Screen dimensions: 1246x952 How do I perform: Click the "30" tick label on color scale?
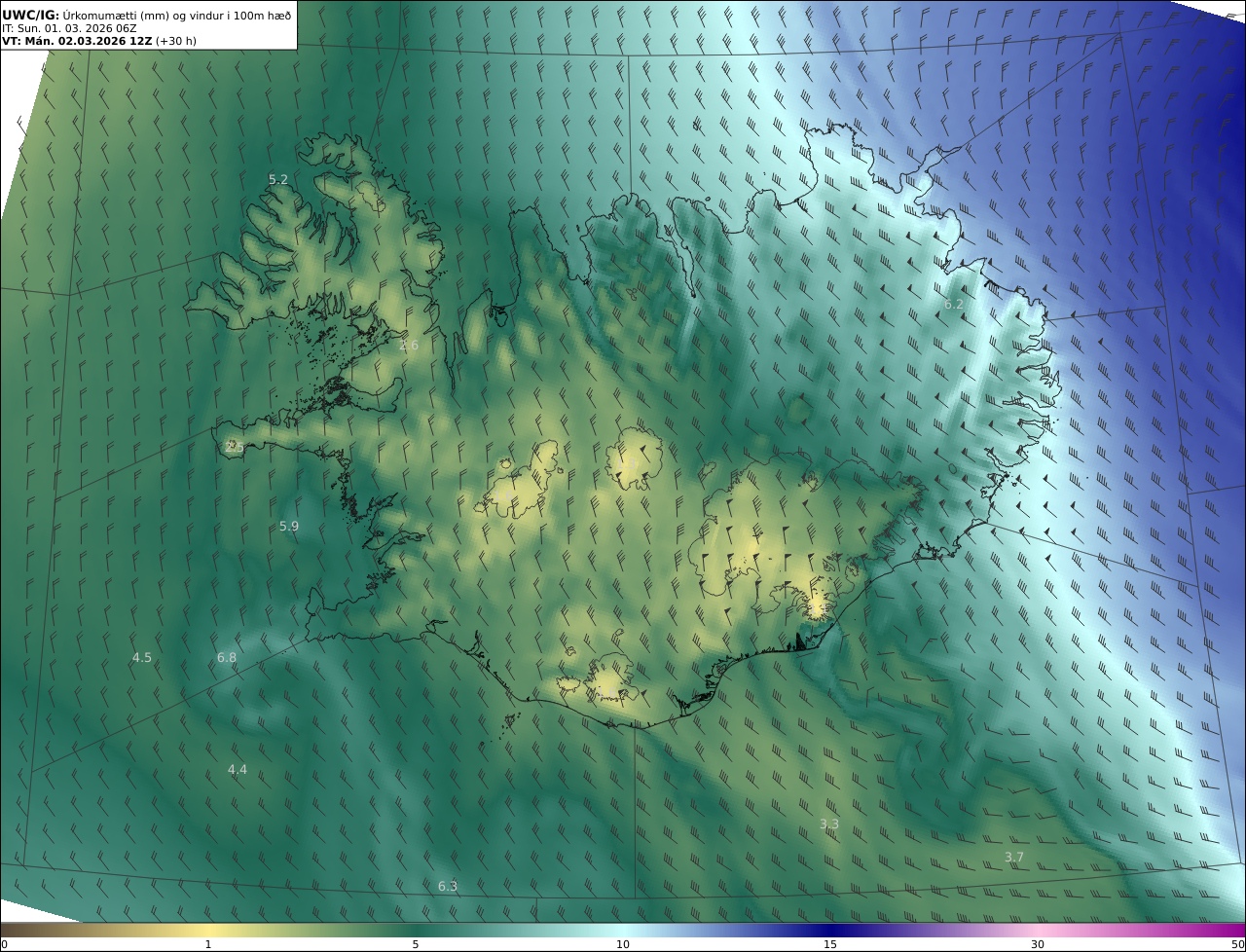[x=1038, y=944]
